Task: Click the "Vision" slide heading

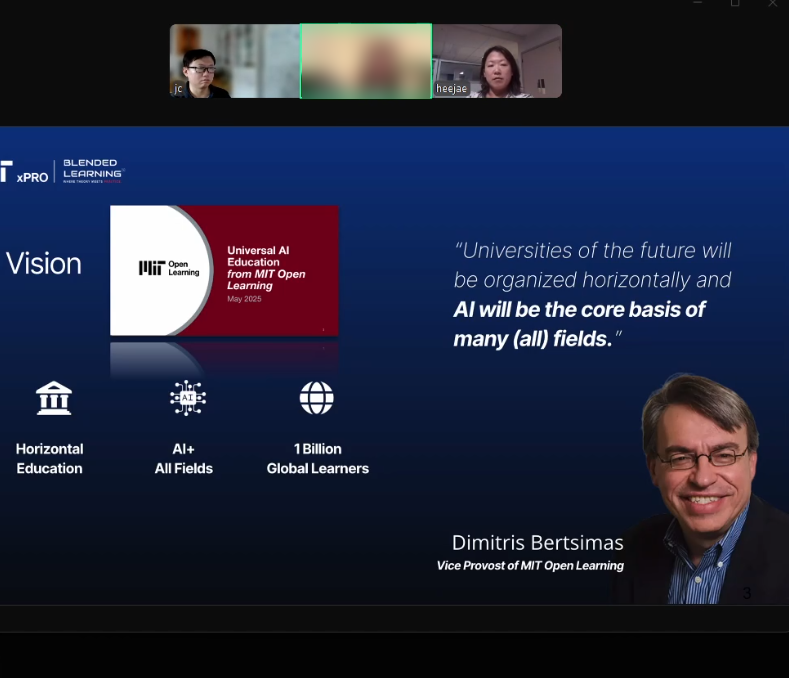Action: point(44,263)
